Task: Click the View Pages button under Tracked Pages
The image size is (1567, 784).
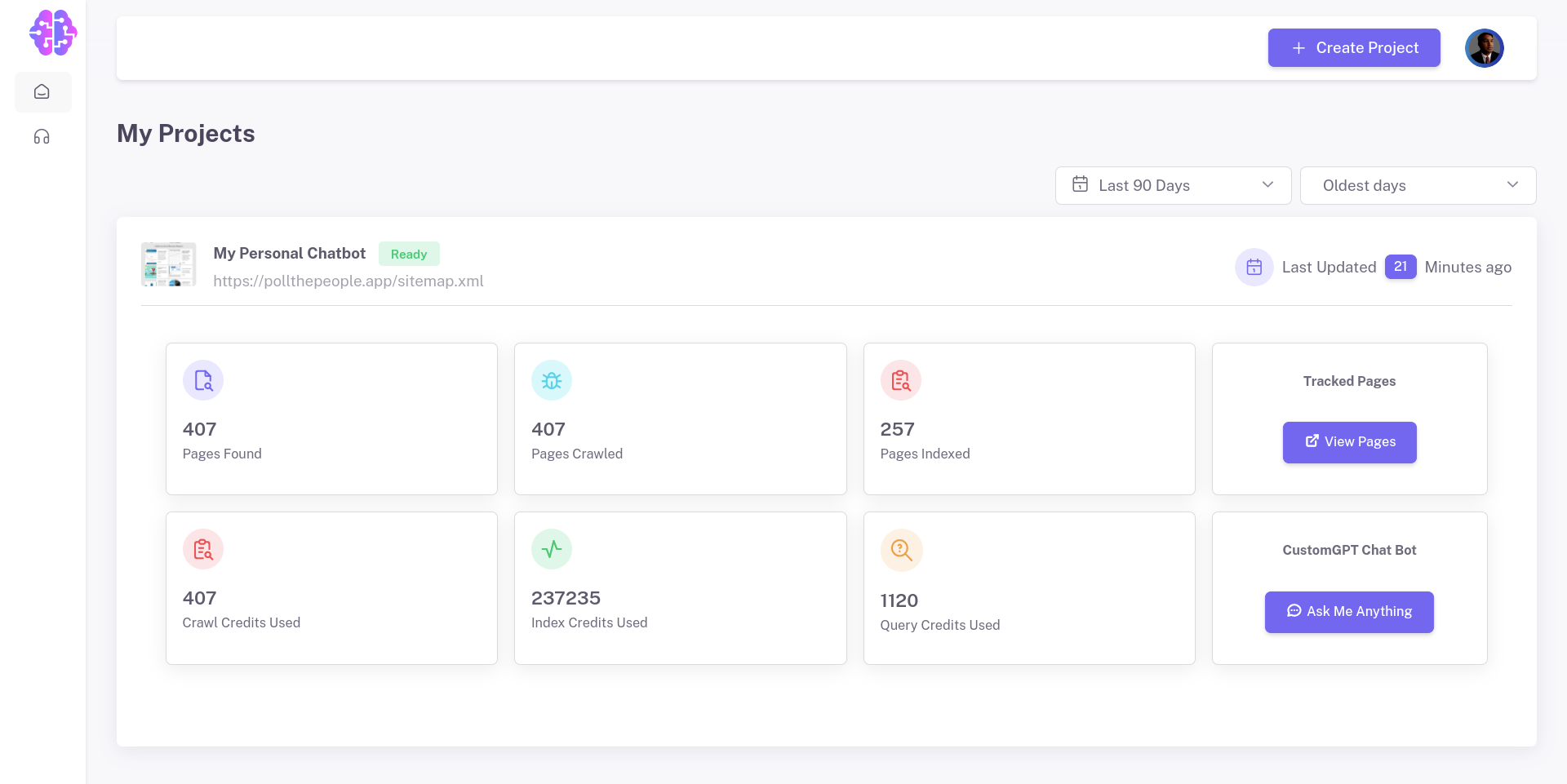Action: (1349, 442)
